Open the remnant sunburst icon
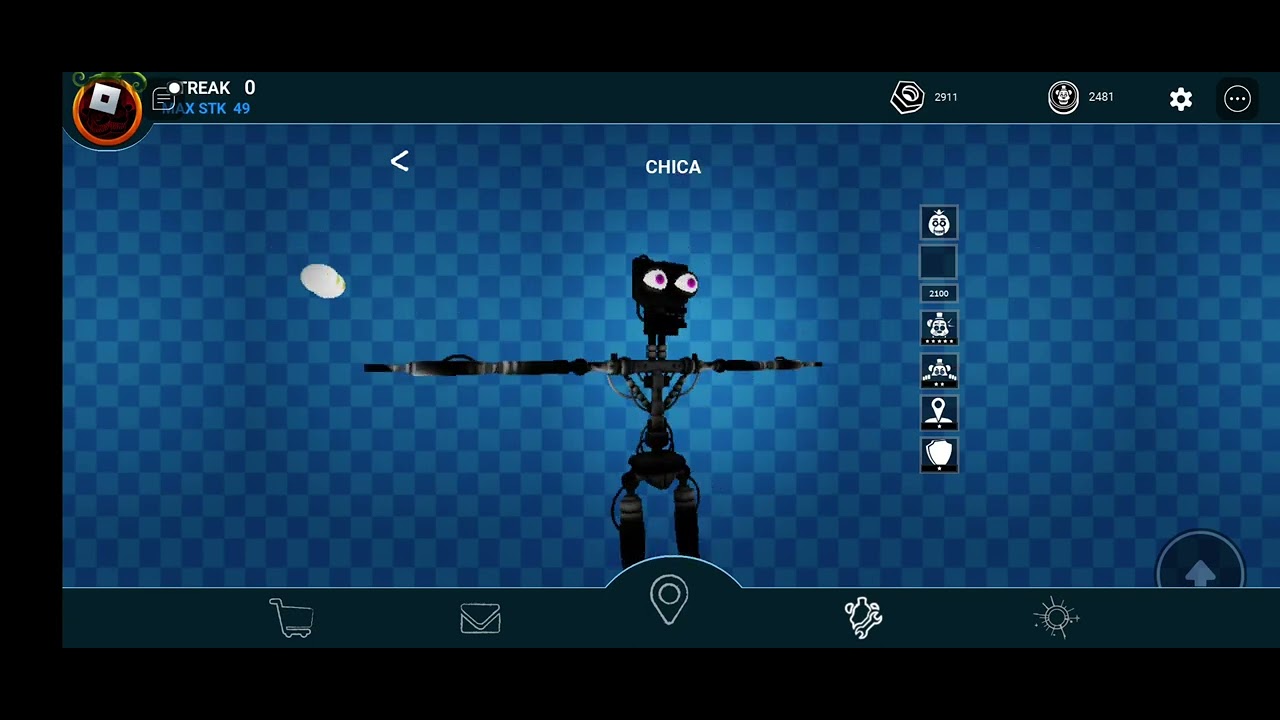1280x720 pixels. (x=1056, y=618)
